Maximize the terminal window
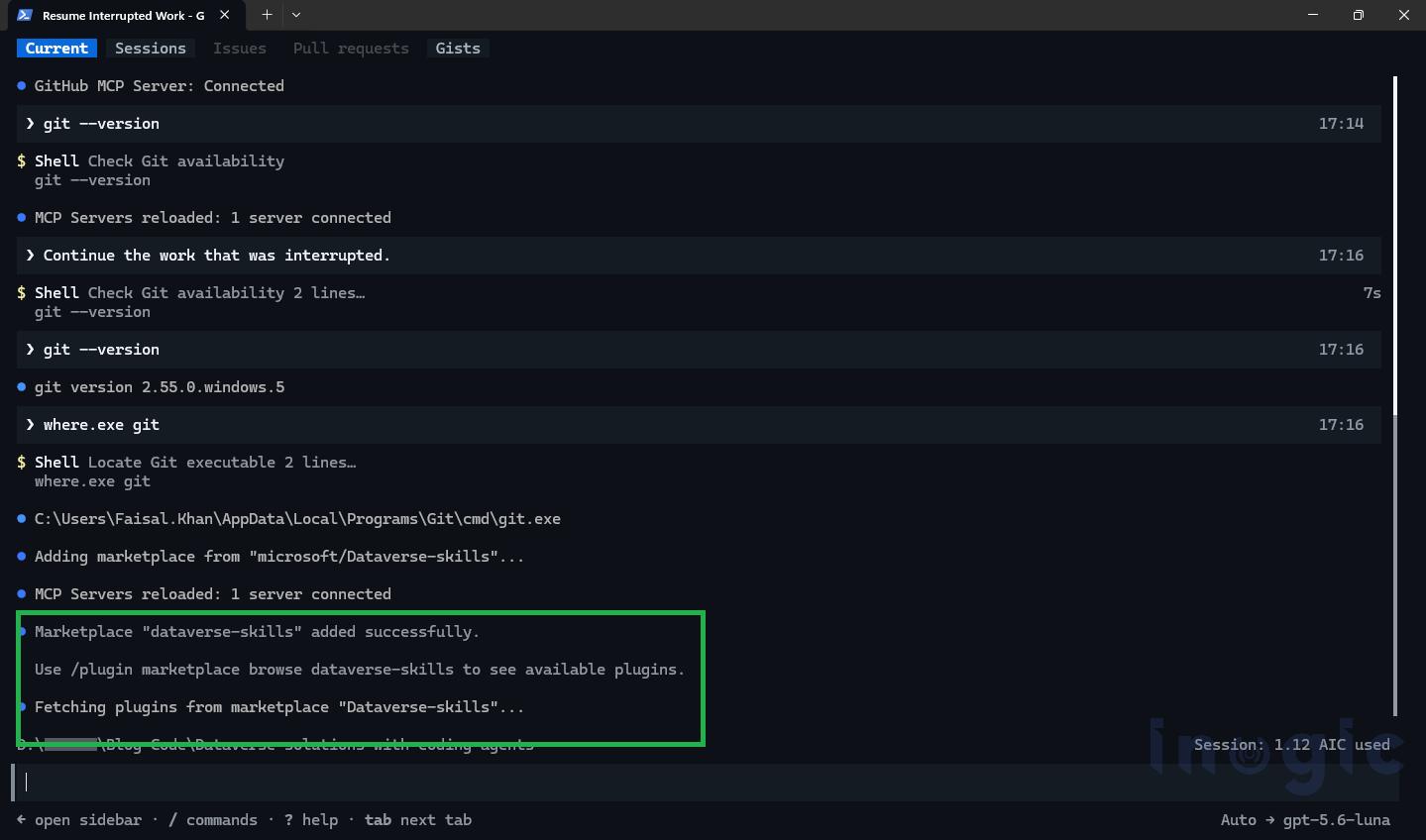This screenshot has height=840, width=1426. pos(1359,15)
